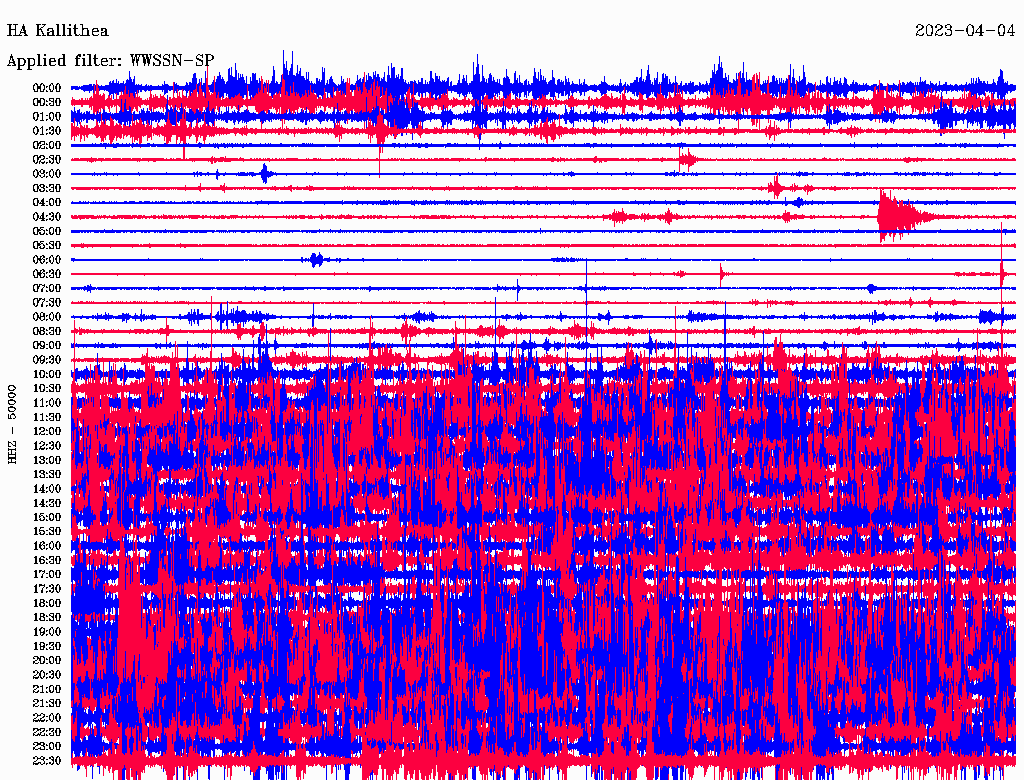Click the 'Applied filter: WWSSN-SP' text
Screen dimensions: 1024x780
pyautogui.click(x=110, y=61)
